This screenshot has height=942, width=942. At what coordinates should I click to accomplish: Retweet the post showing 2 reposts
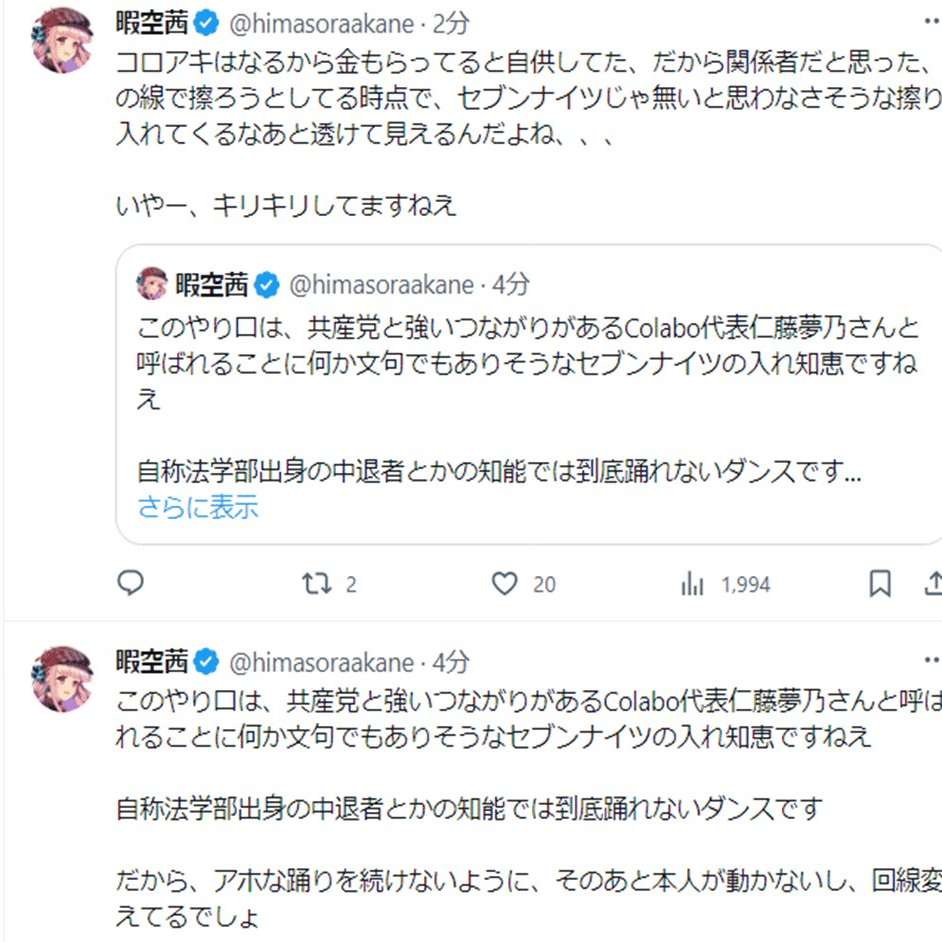tap(318, 584)
